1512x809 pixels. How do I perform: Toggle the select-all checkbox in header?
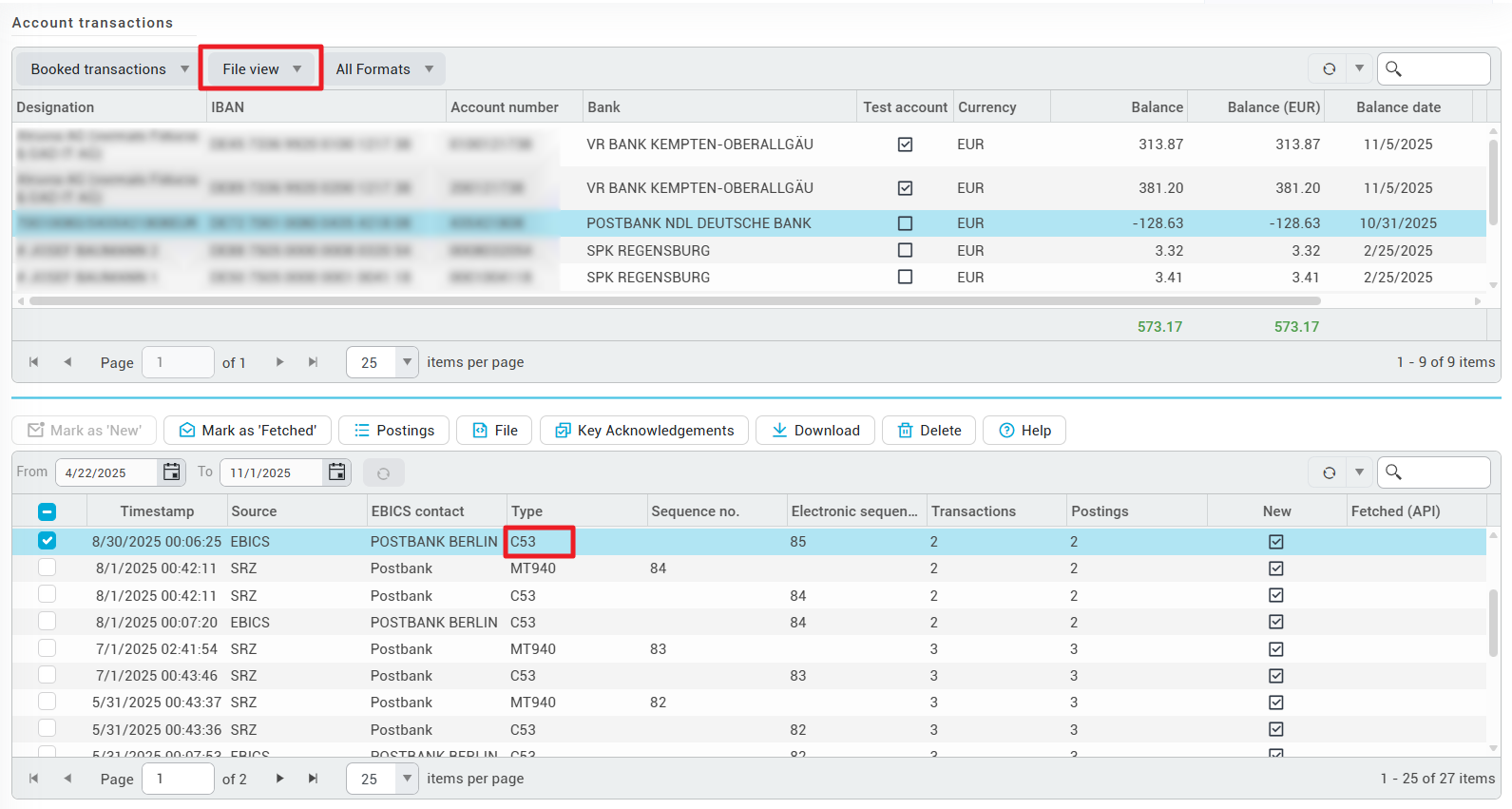pyautogui.click(x=47, y=511)
